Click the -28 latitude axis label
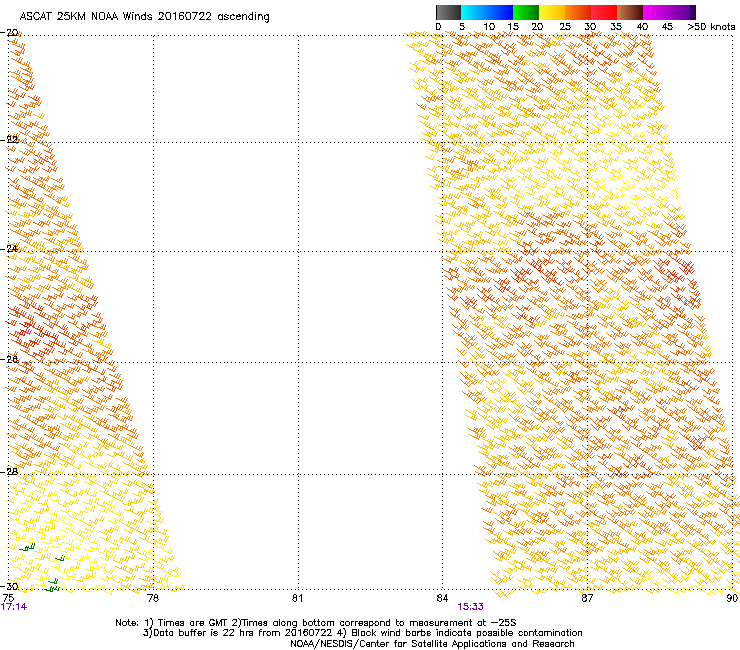This screenshot has height=650, width=740. click(x=10, y=472)
